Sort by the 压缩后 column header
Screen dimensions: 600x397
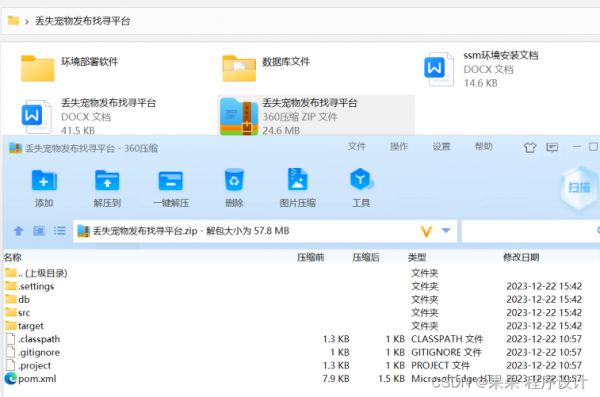366,257
